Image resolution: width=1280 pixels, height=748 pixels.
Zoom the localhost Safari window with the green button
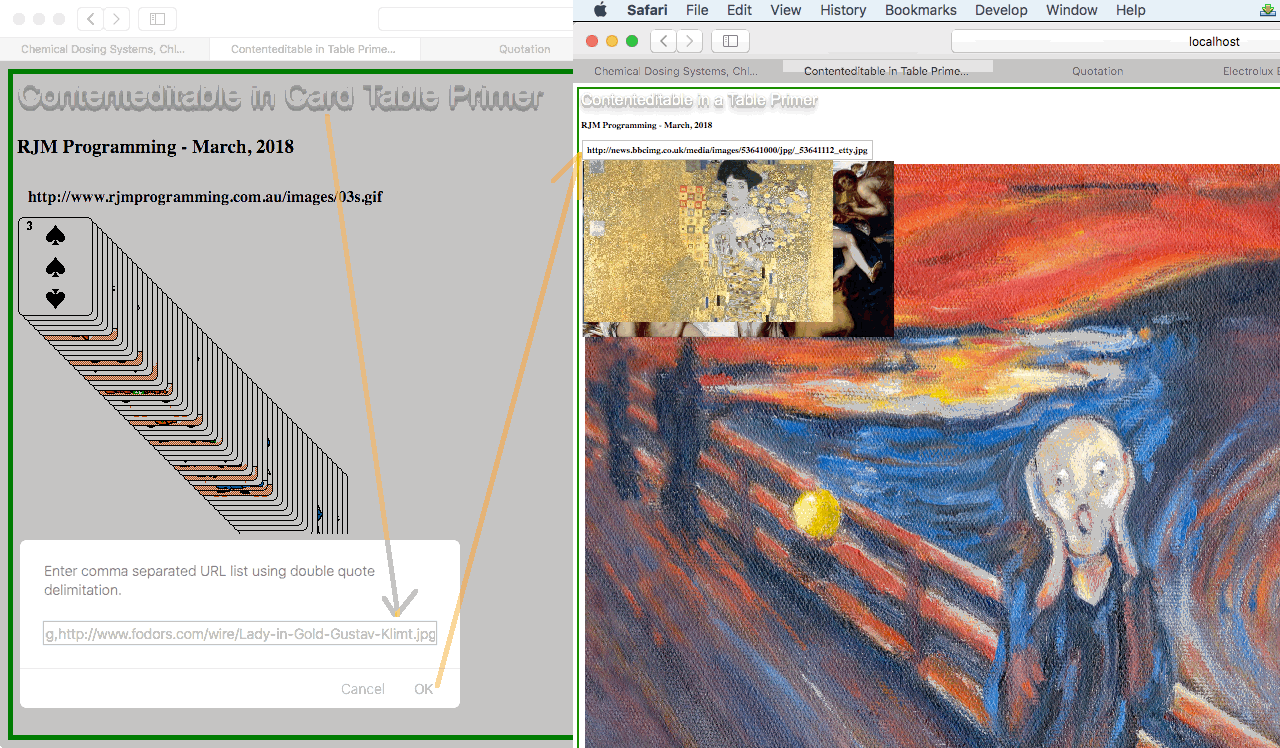(x=631, y=41)
